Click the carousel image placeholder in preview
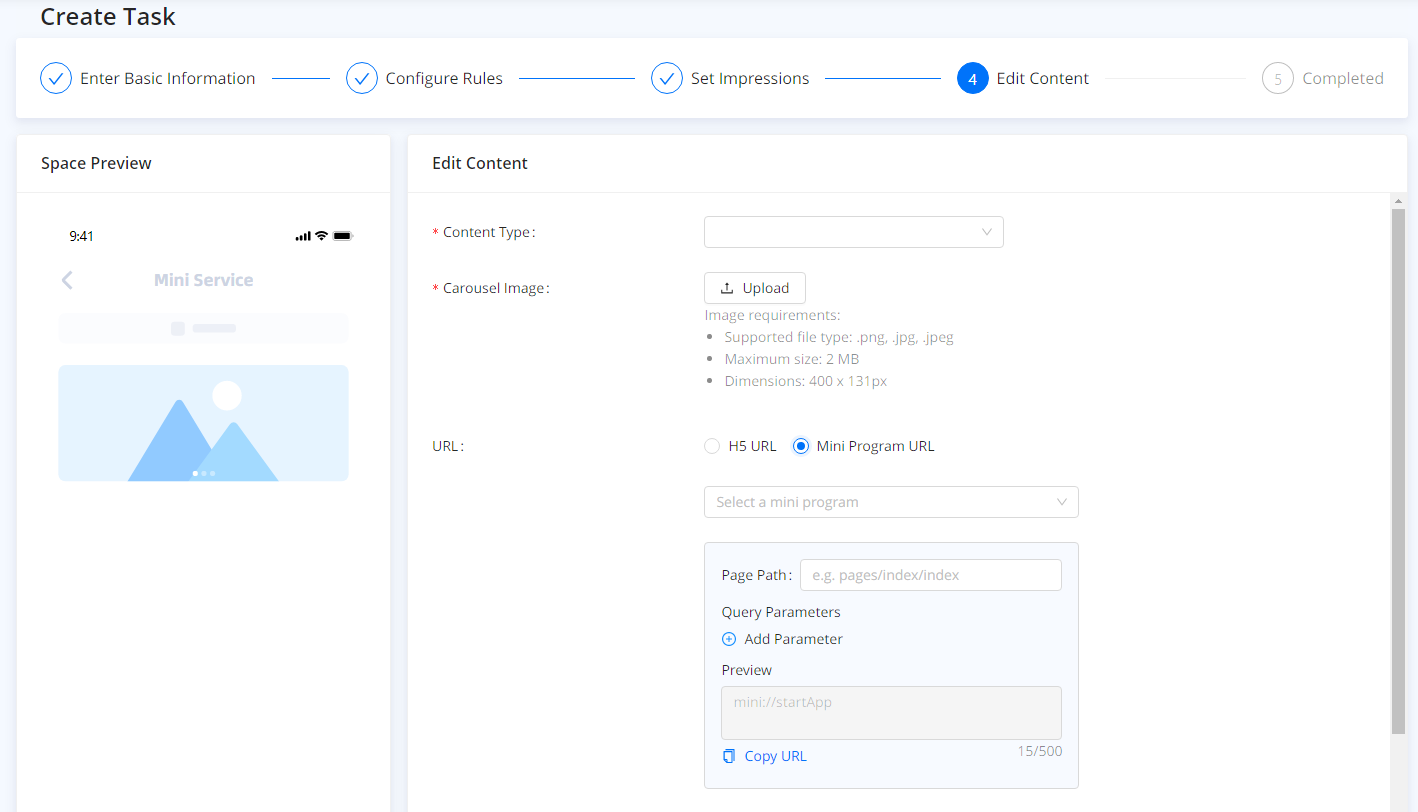The width and height of the screenshot is (1418, 812). [x=203, y=423]
